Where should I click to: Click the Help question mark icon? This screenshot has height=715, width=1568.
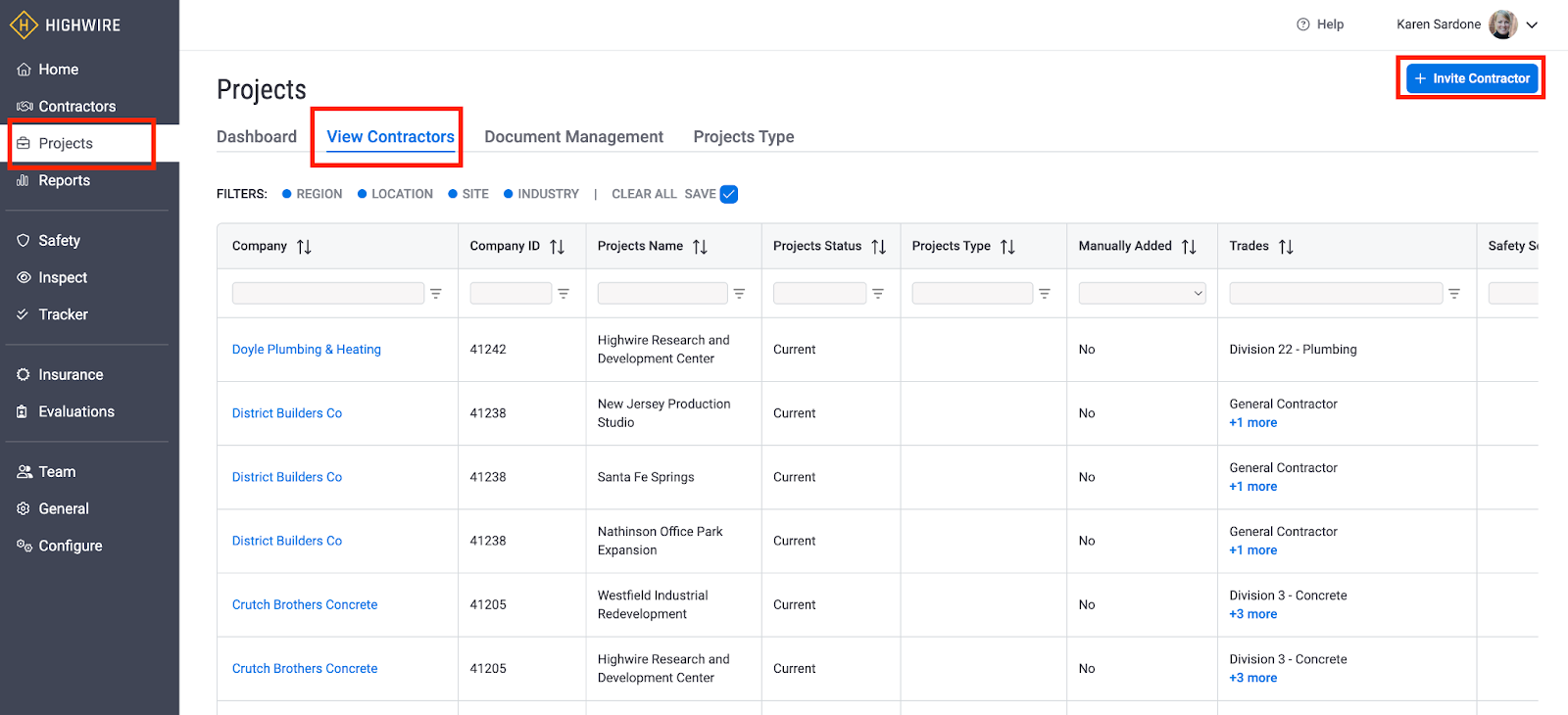tap(1302, 24)
